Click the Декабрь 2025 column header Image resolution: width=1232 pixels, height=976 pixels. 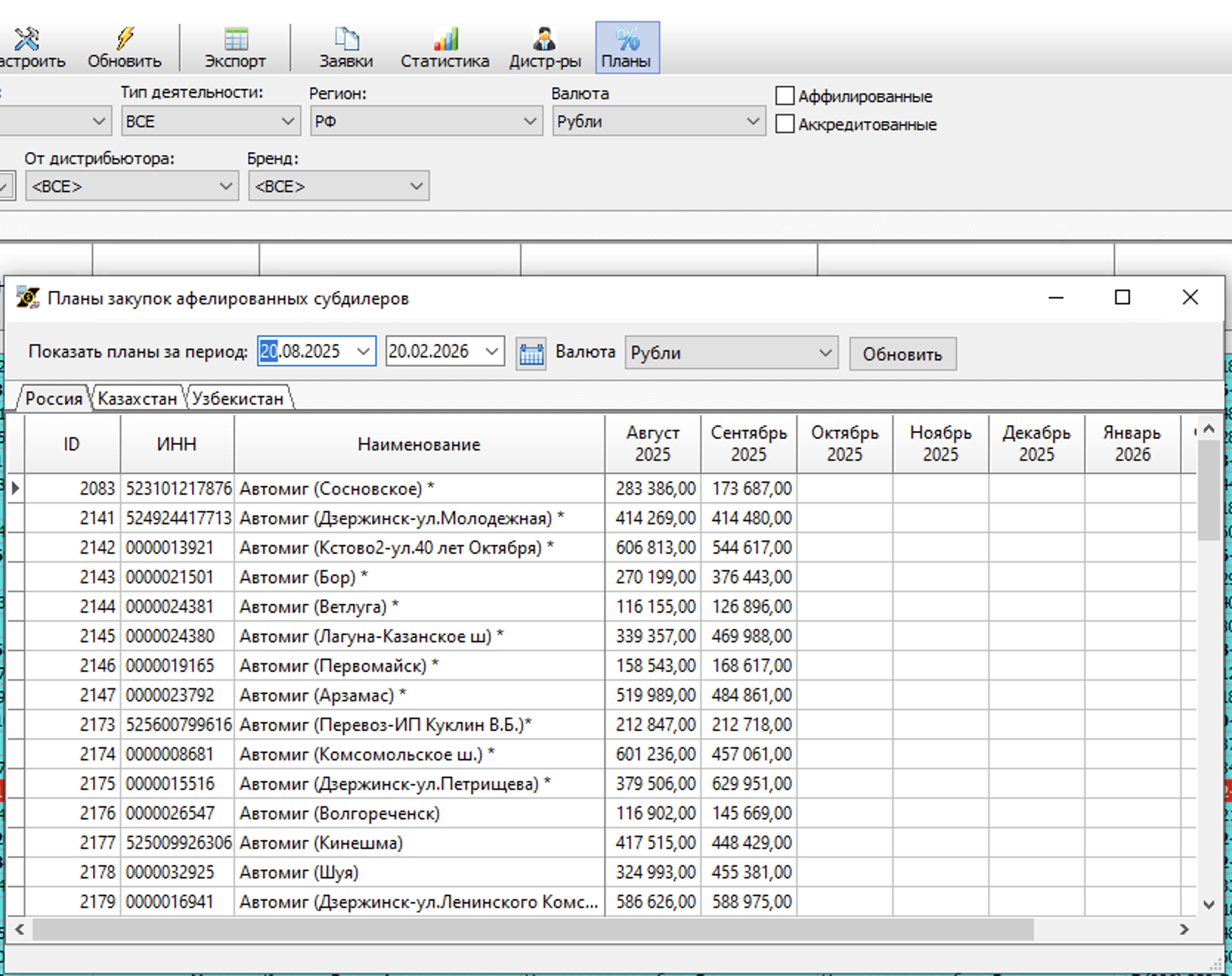[x=1037, y=444]
